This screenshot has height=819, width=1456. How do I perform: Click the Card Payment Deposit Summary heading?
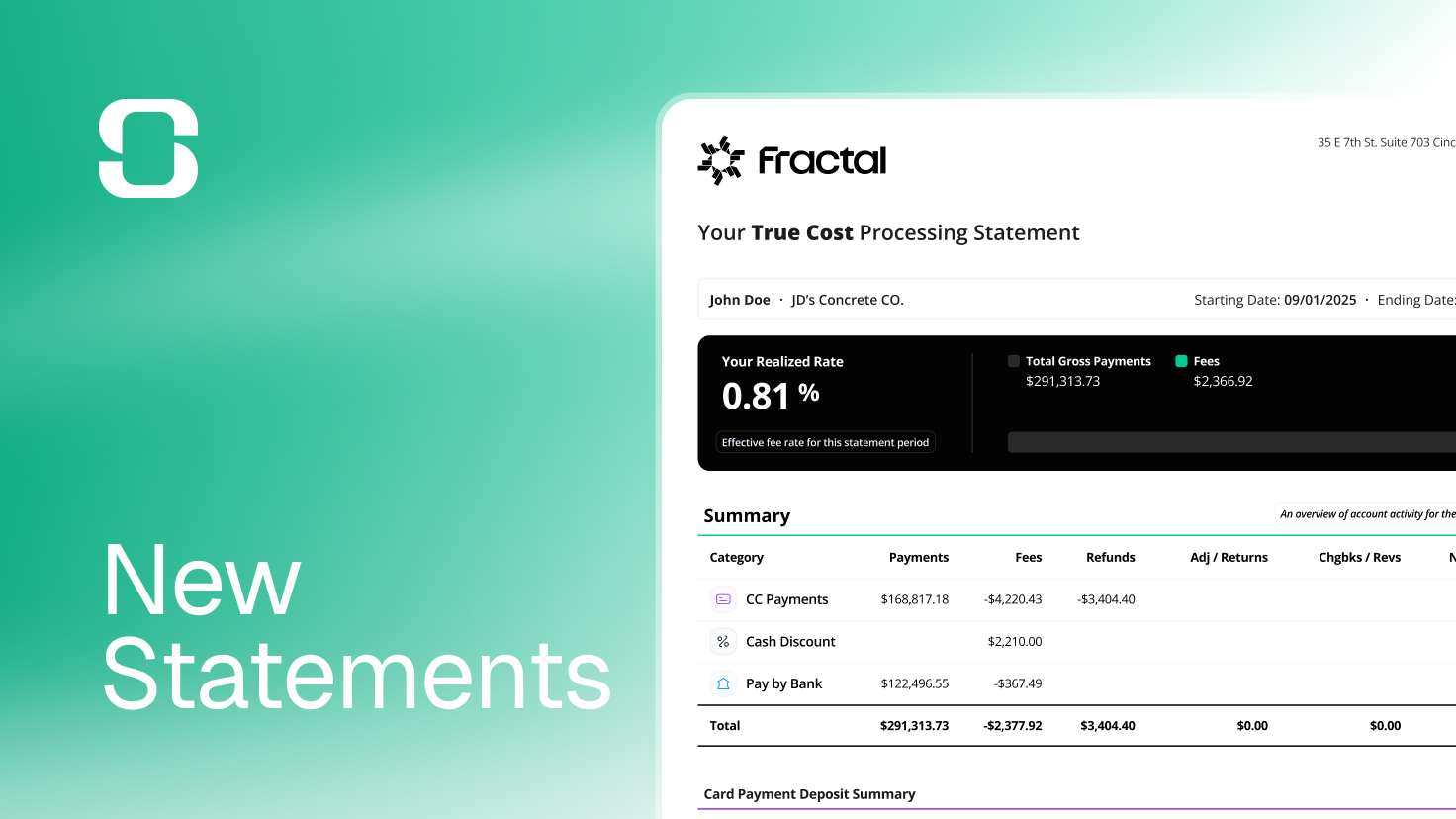pos(809,794)
